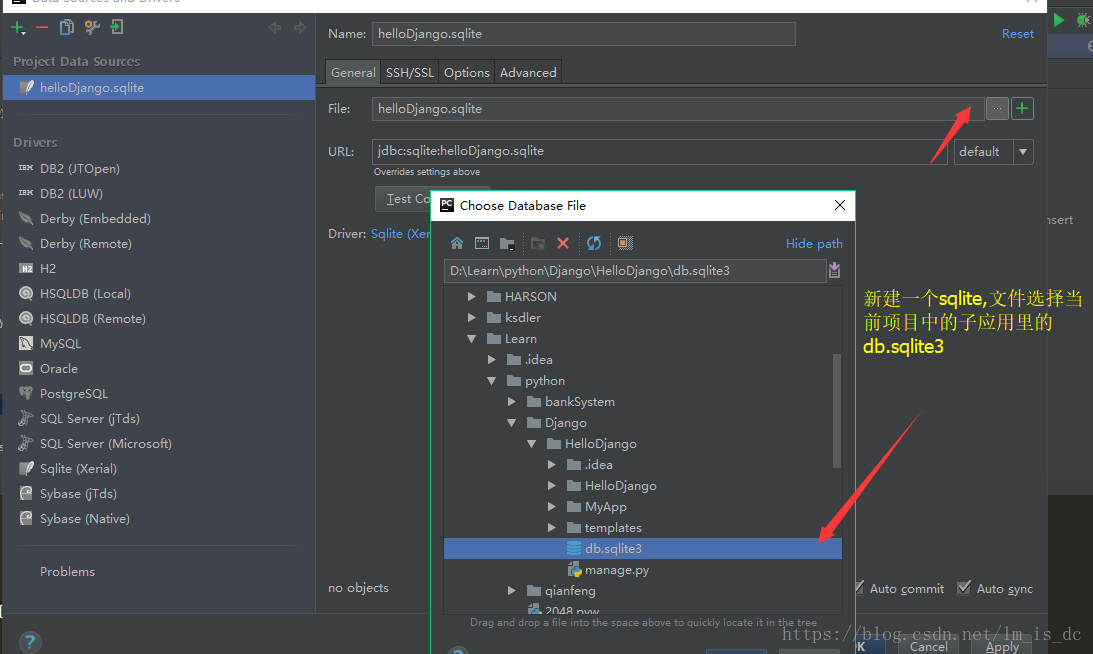Jump to project directory in file chooser

pos(507,243)
